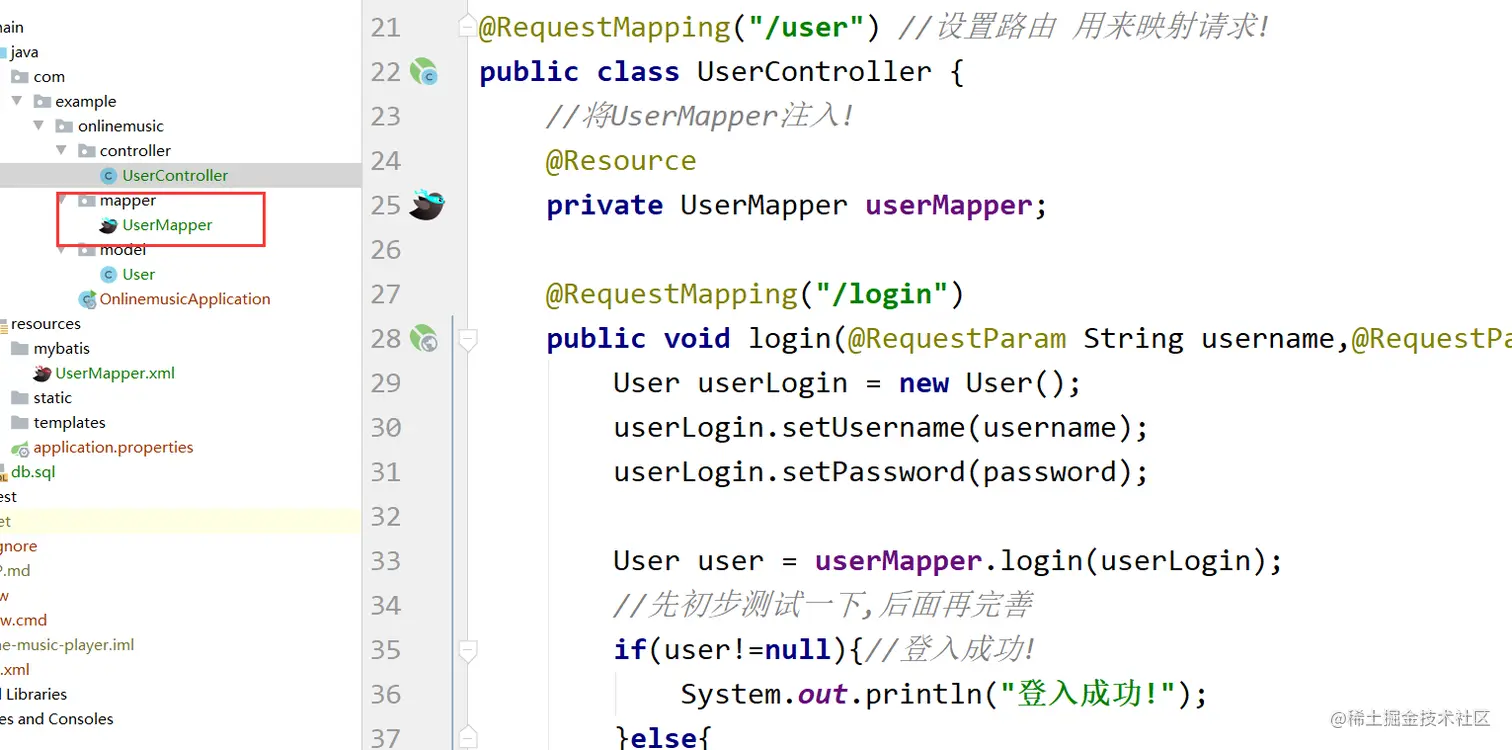Fold the login method at line 28

467,339
